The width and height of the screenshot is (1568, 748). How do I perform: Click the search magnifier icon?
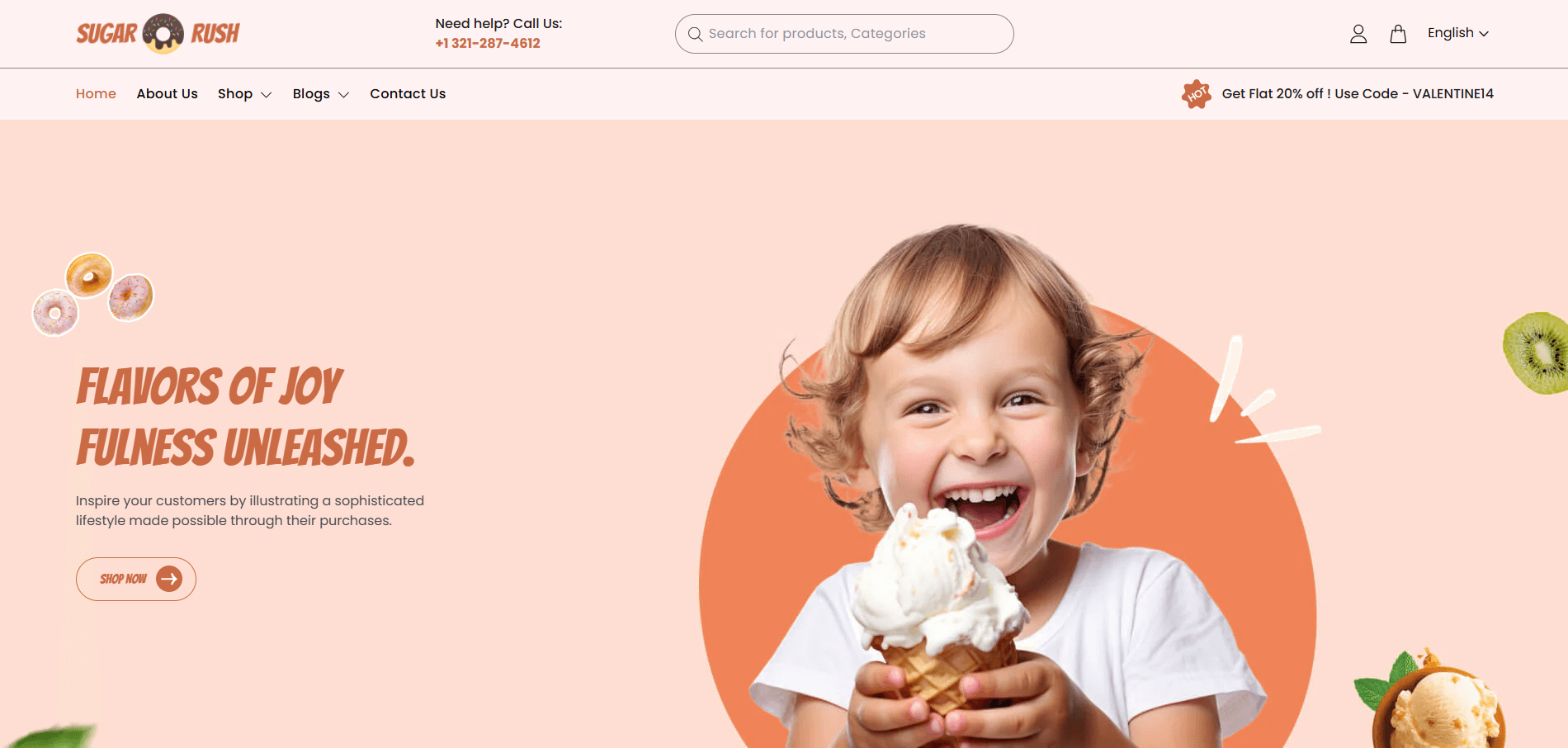coord(696,34)
